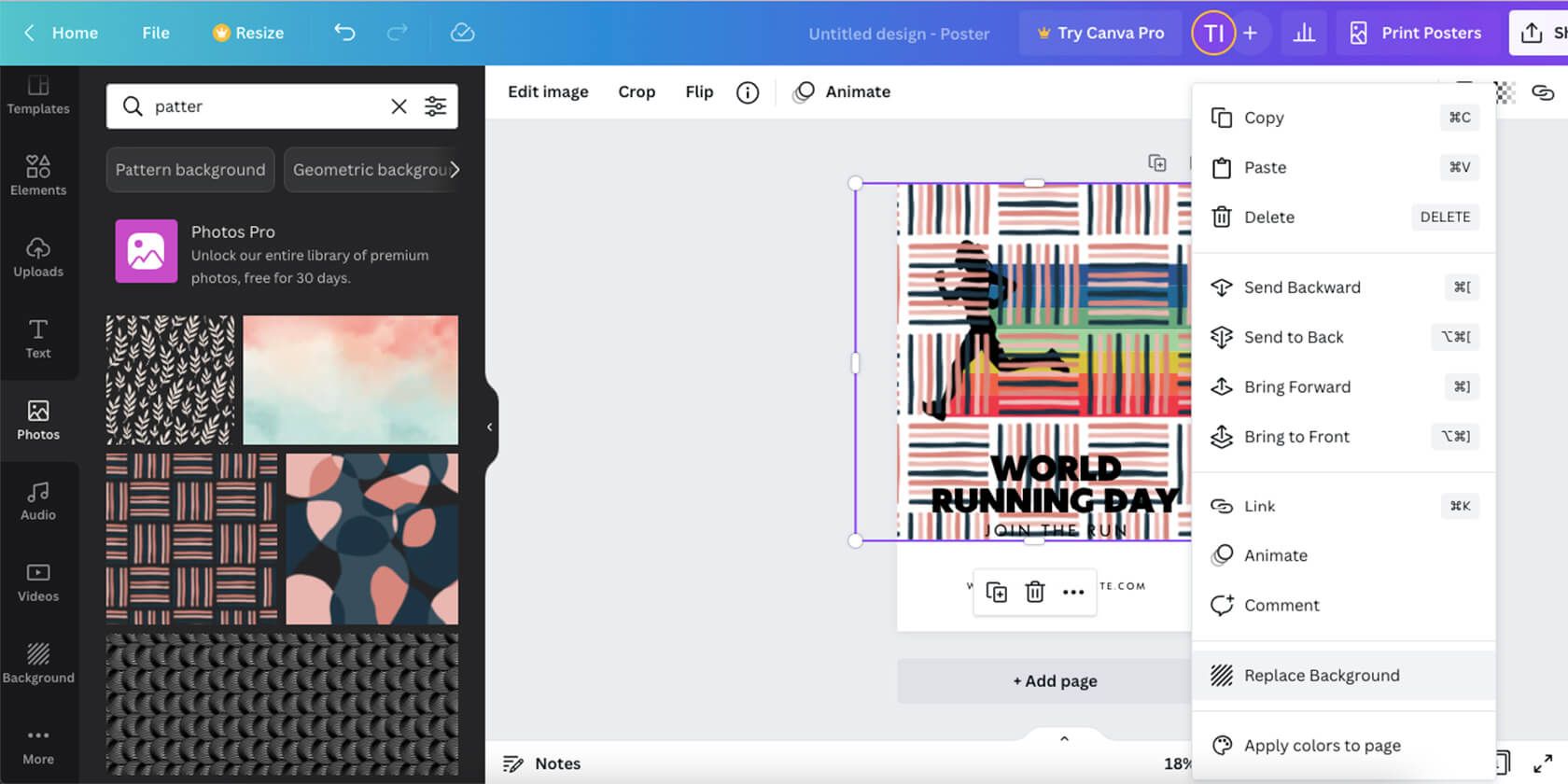The image size is (1568, 784).
Task: Click the Untitled design title
Action: tap(899, 34)
